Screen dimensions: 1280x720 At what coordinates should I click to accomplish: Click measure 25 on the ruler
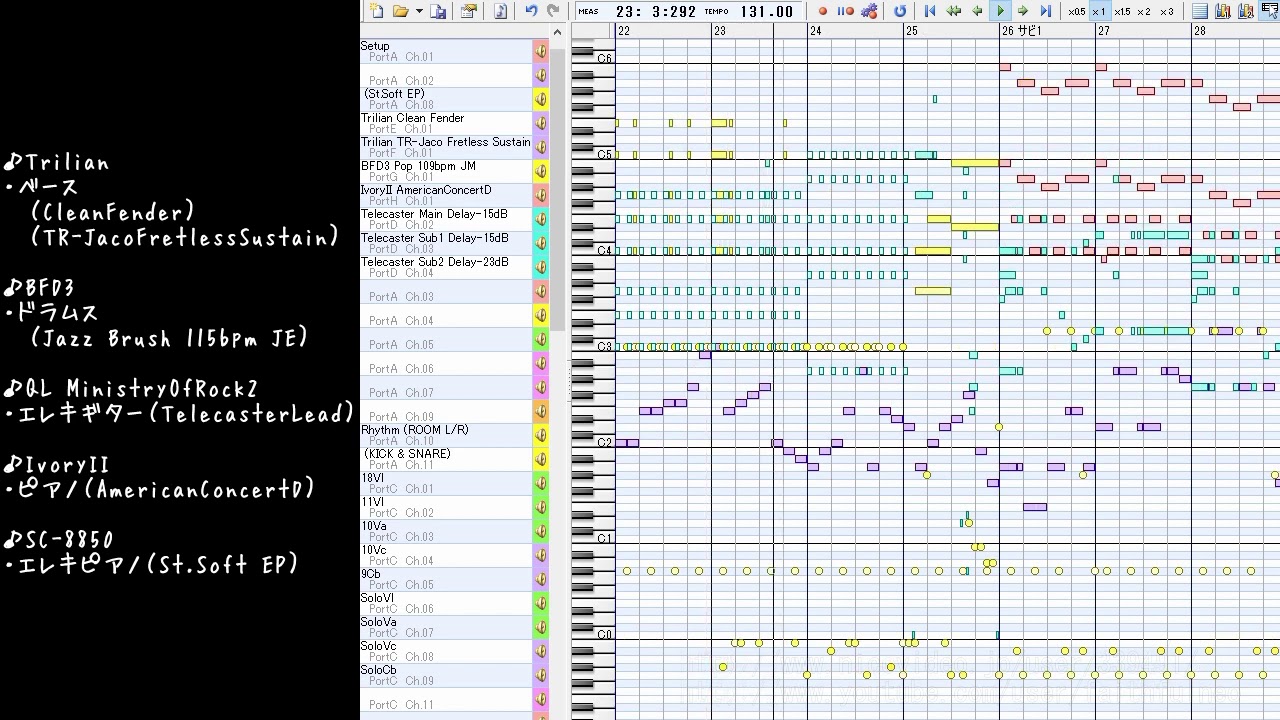pos(912,31)
